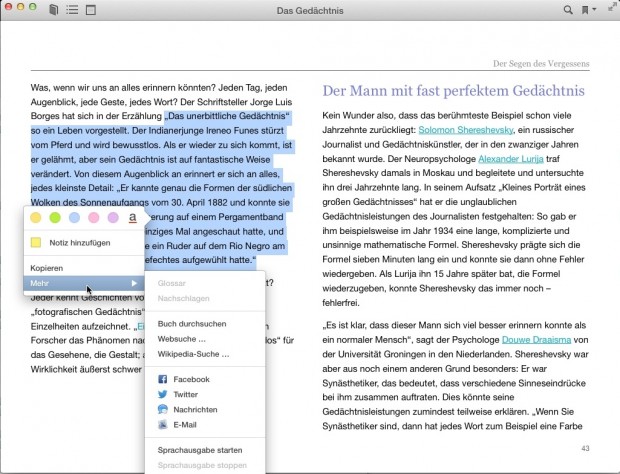Share via E-Mail menu label
The width and height of the screenshot is (620, 474).
[185, 425]
